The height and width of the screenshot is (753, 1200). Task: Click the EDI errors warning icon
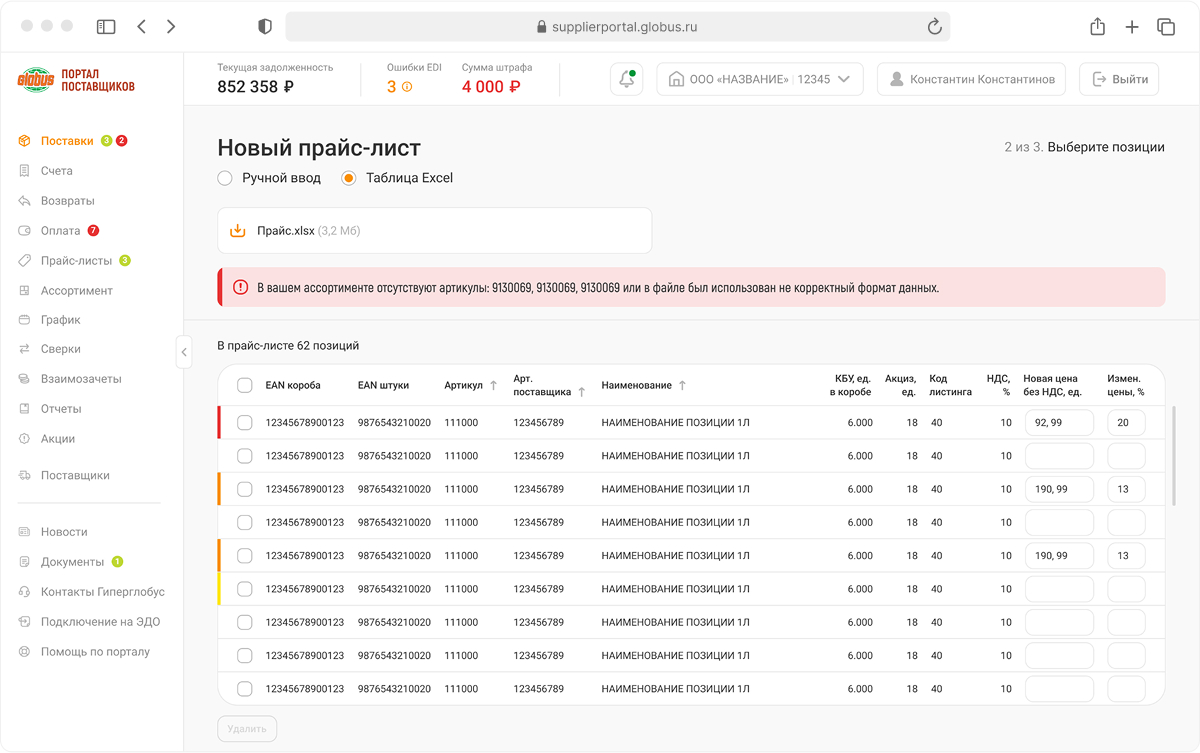(407, 87)
